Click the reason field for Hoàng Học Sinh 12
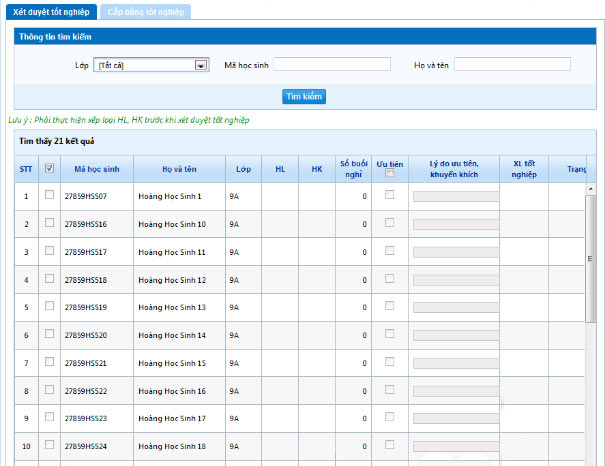Viewport: 605px width, 466px height. tap(456, 280)
